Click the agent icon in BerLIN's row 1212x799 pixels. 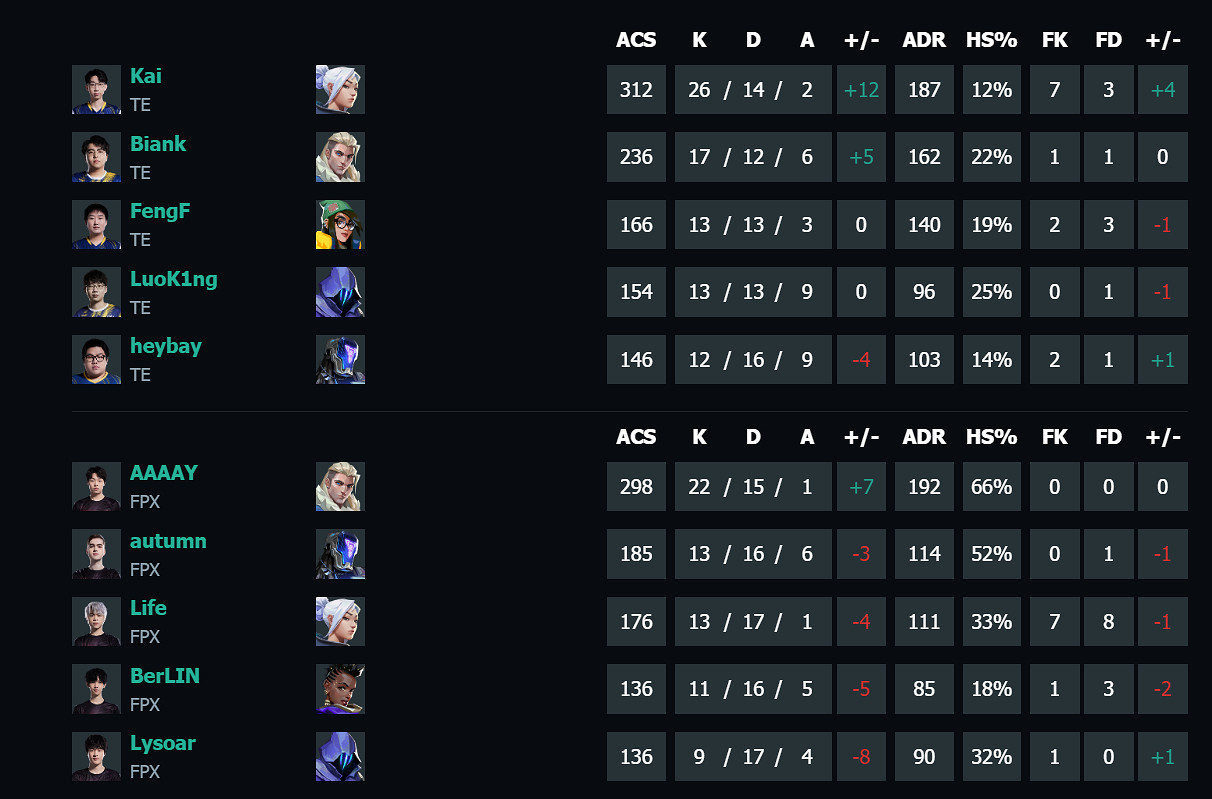(x=340, y=689)
